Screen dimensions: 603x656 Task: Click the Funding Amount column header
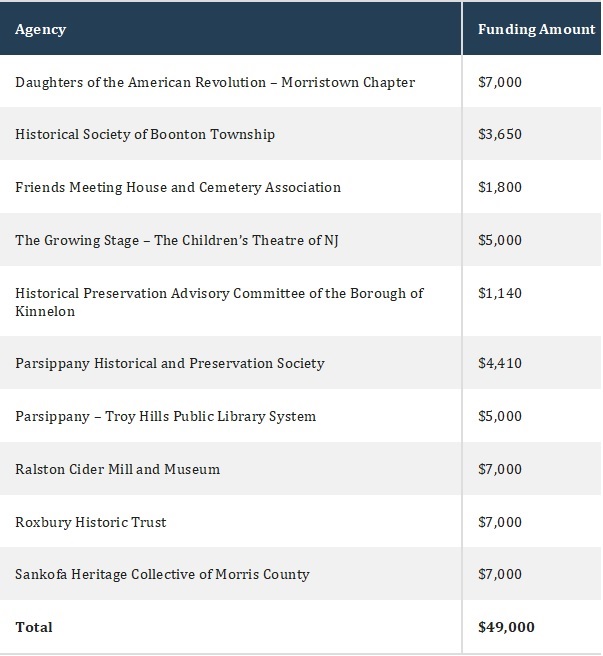pos(536,29)
